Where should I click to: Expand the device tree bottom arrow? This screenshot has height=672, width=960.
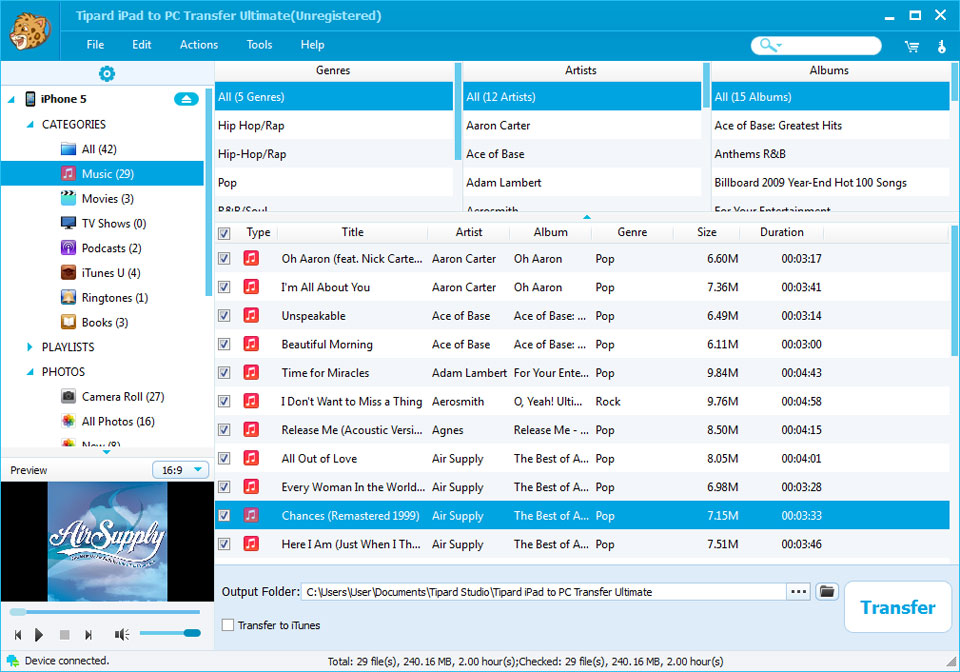107,452
